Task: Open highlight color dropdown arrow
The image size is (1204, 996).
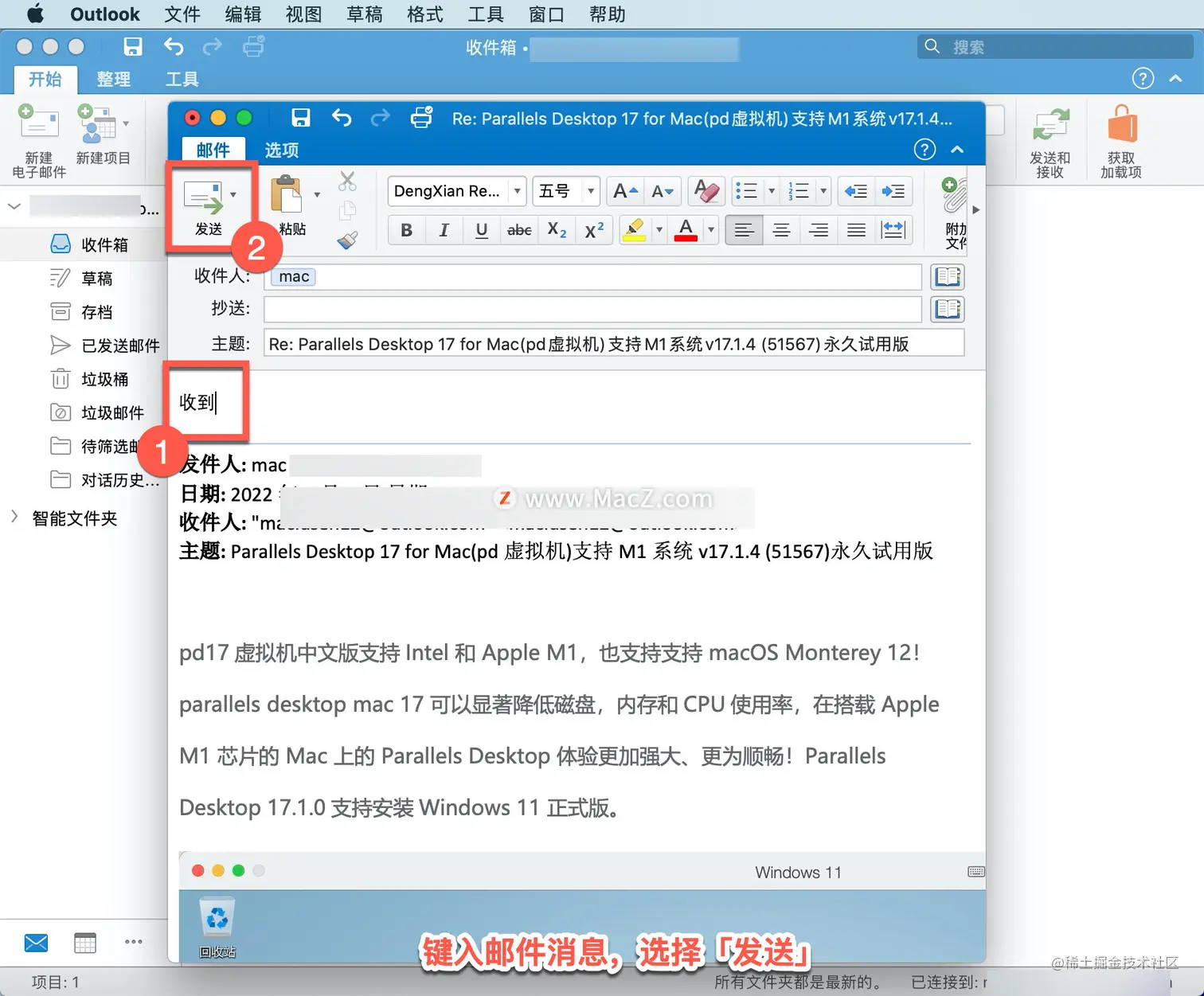Action: tap(659, 230)
